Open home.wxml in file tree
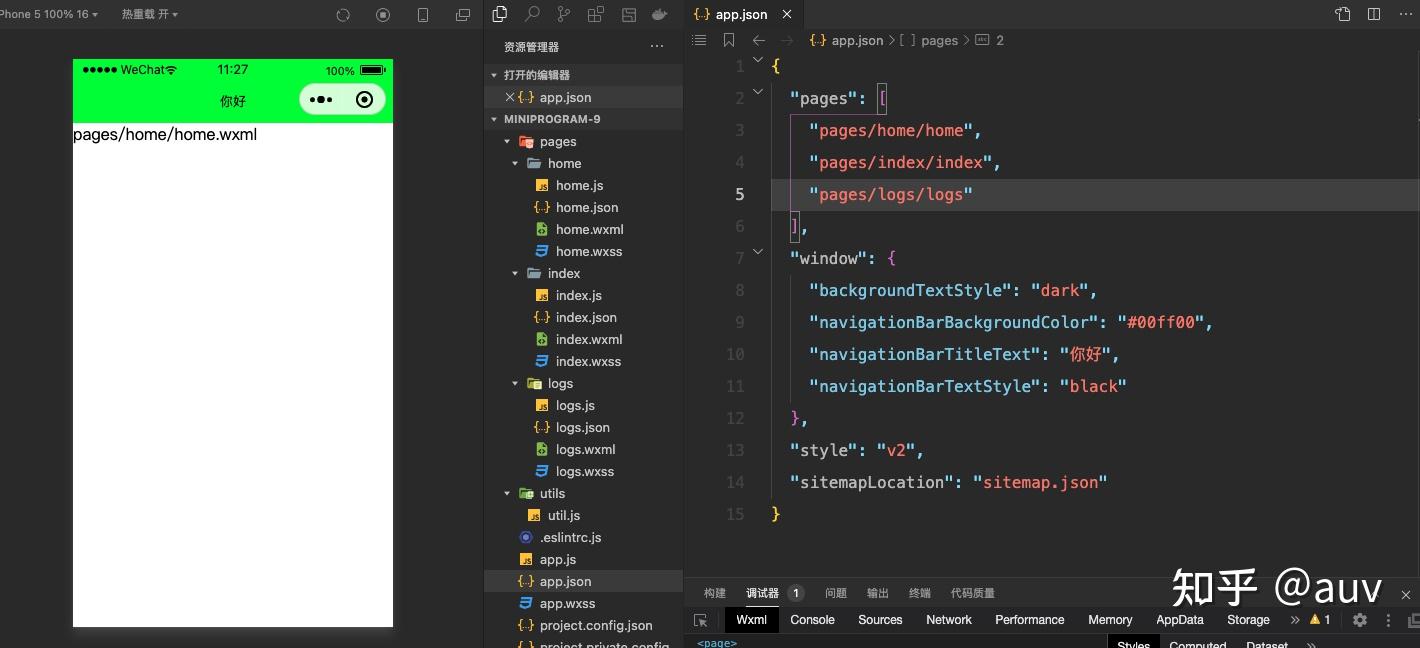 (x=590, y=229)
